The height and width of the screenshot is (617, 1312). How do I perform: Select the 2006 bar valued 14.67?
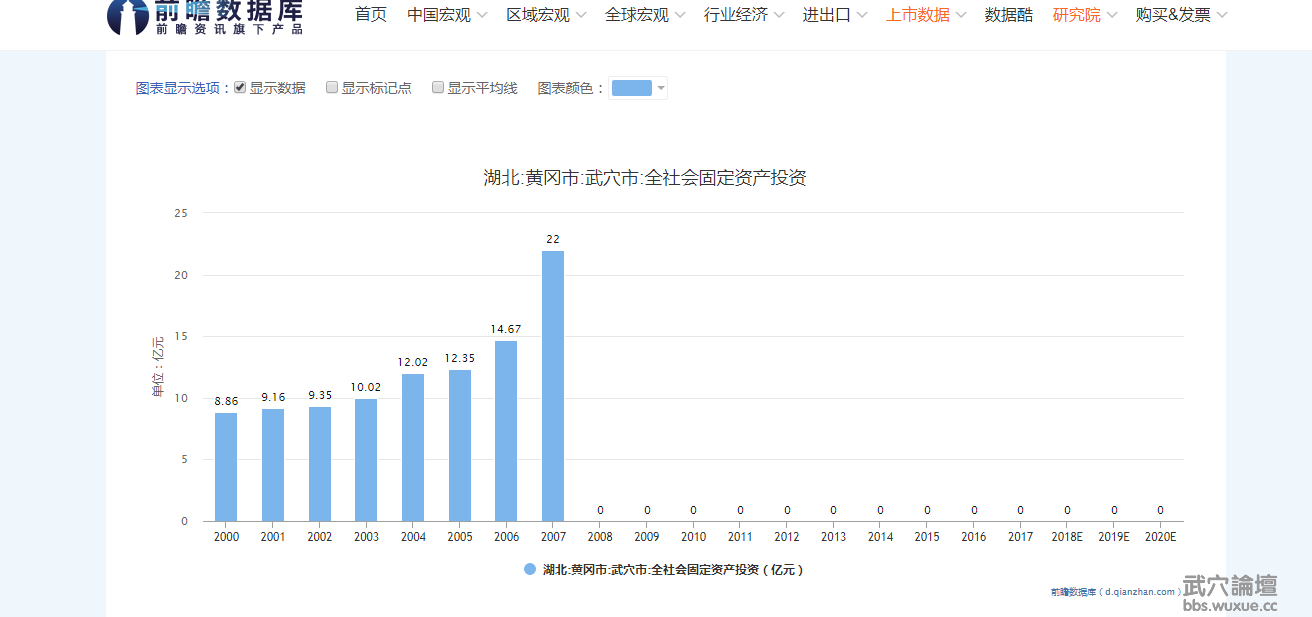point(506,431)
